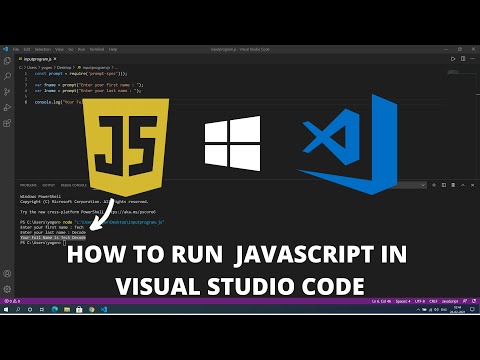
Task: Split the terminal pane
Action: click(x=444, y=185)
